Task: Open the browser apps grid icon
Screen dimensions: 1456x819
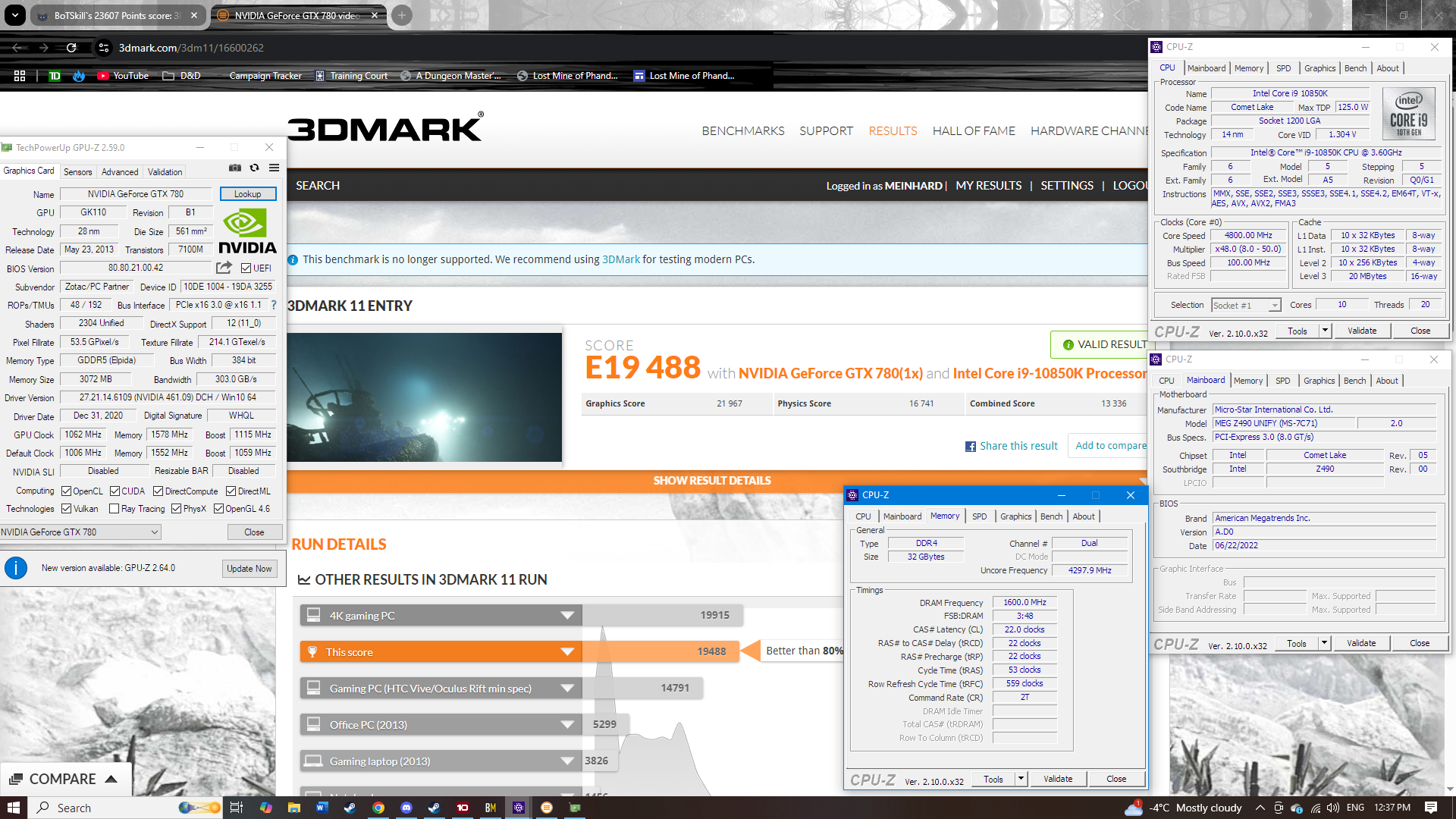Action: (x=20, y=76)
